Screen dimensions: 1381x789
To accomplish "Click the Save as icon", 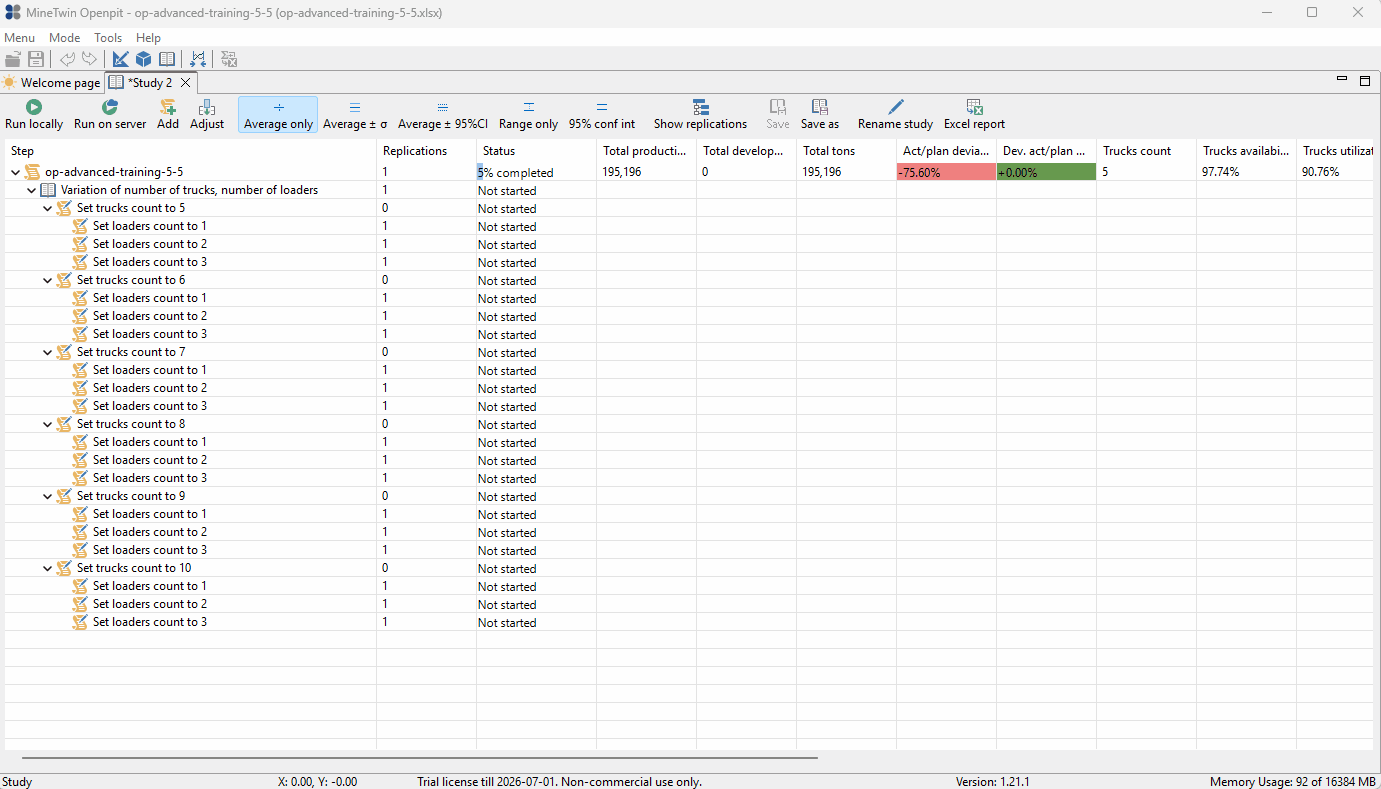I will click(x=820, y=107).
